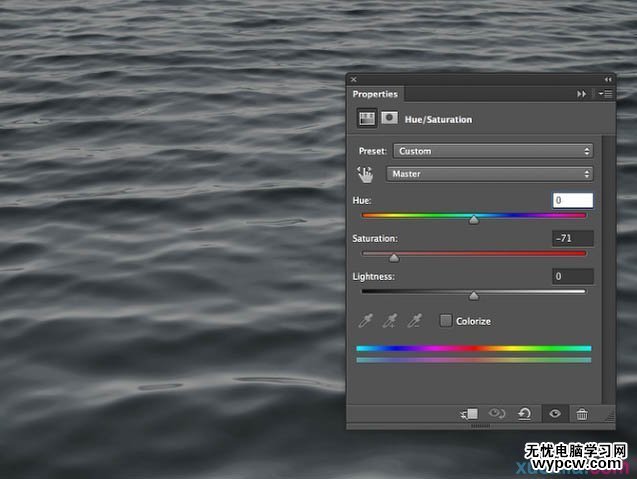637x479 pixels.
Task: Select the eyedropper tool
Action: click(366, 321)
